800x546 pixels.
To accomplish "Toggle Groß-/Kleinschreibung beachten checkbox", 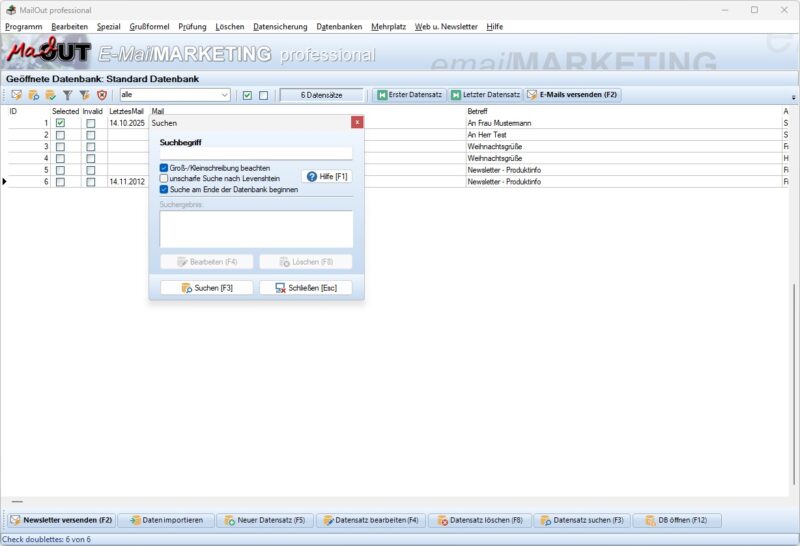I will pos(164,168).
